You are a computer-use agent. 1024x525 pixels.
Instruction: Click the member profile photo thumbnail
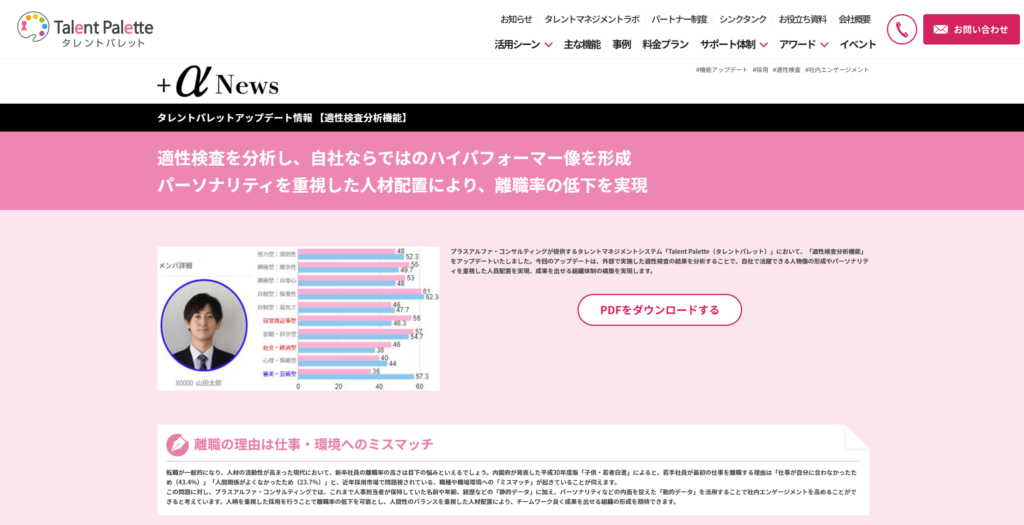[203, 326]
